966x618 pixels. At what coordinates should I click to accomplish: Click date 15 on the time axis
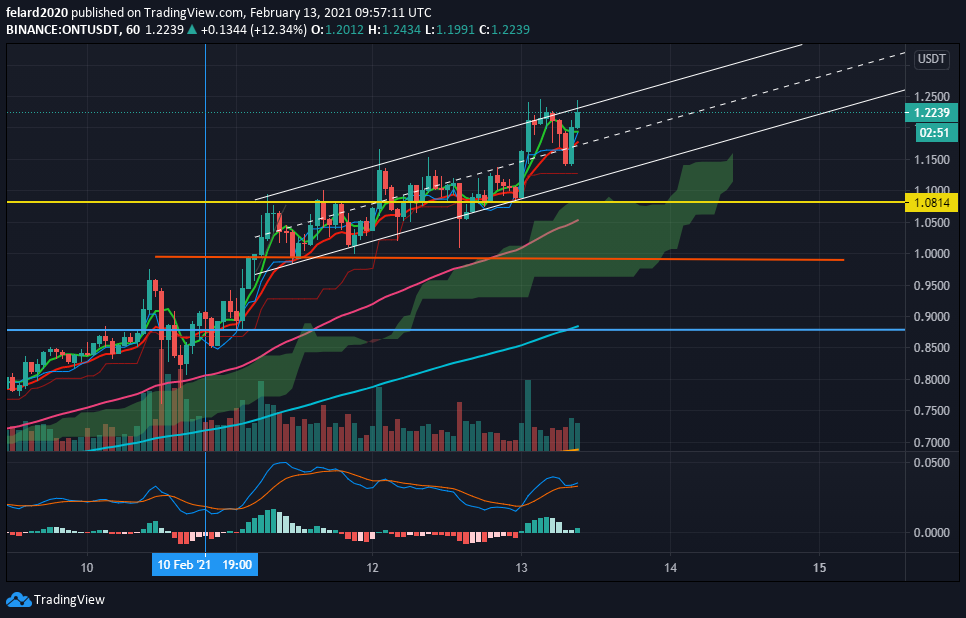click(x=819, y=567)
